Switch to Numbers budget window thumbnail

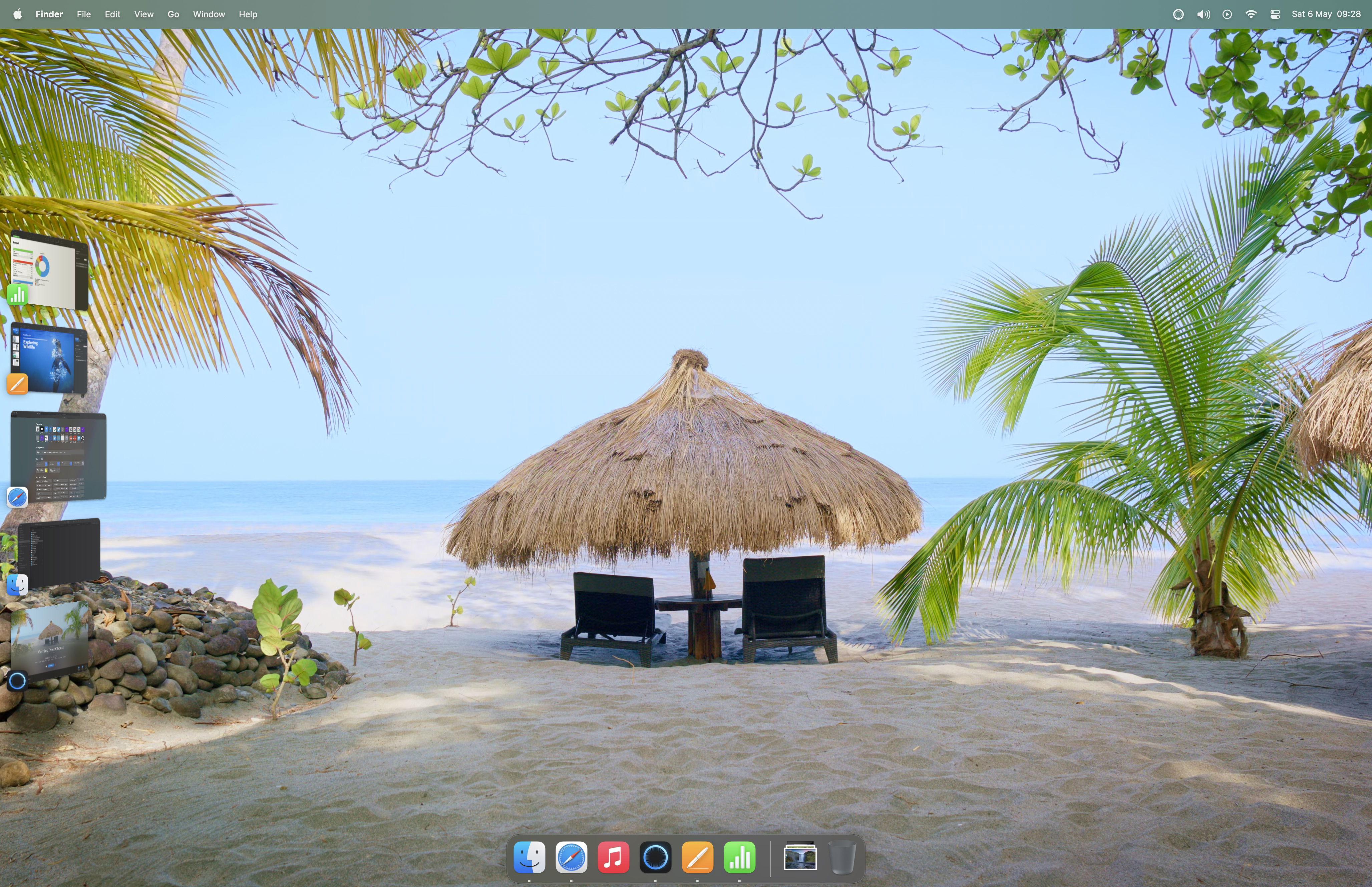coord(50,270)
